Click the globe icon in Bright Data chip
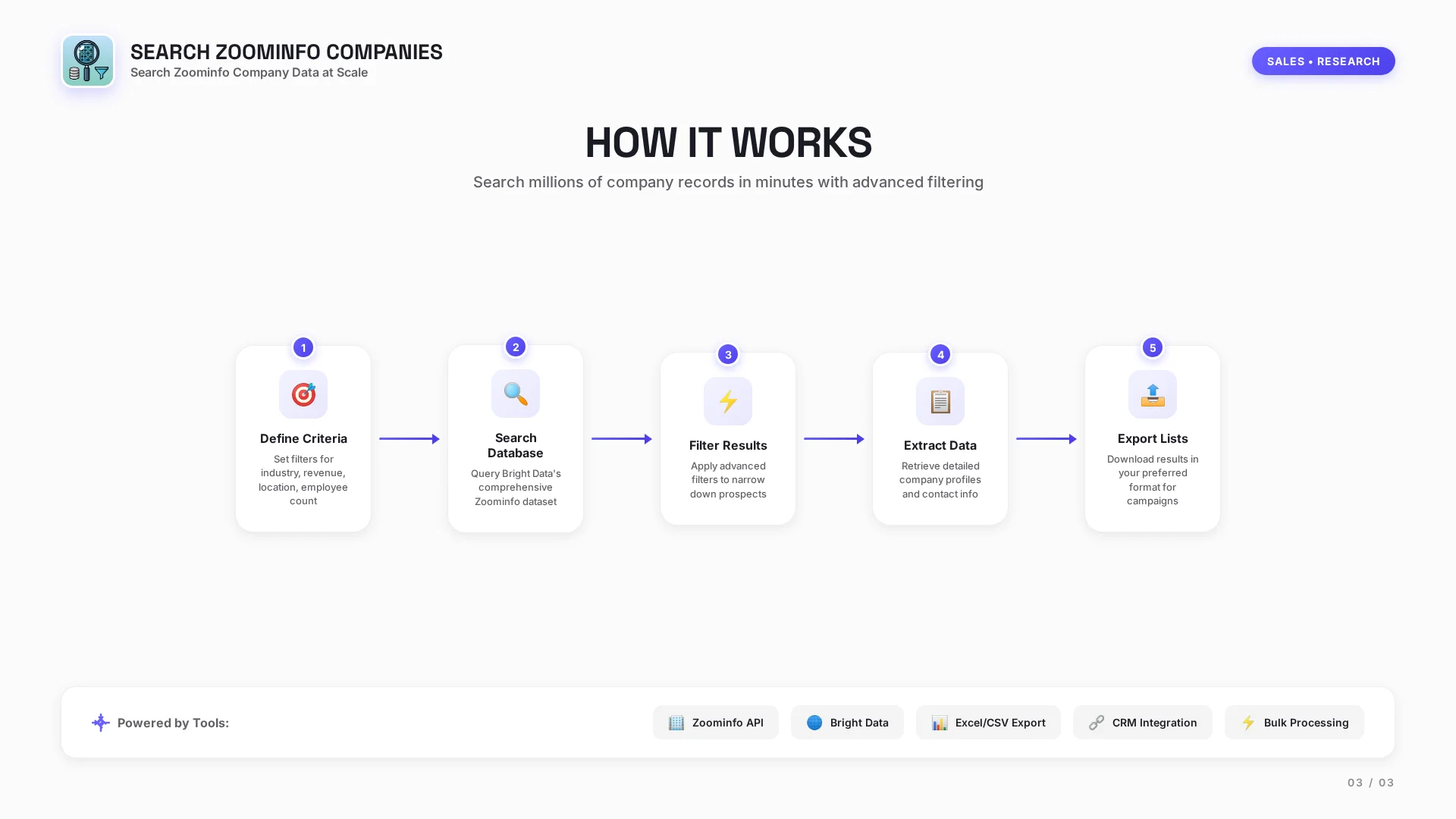The image size is (1456, 819). coord(814,723)
